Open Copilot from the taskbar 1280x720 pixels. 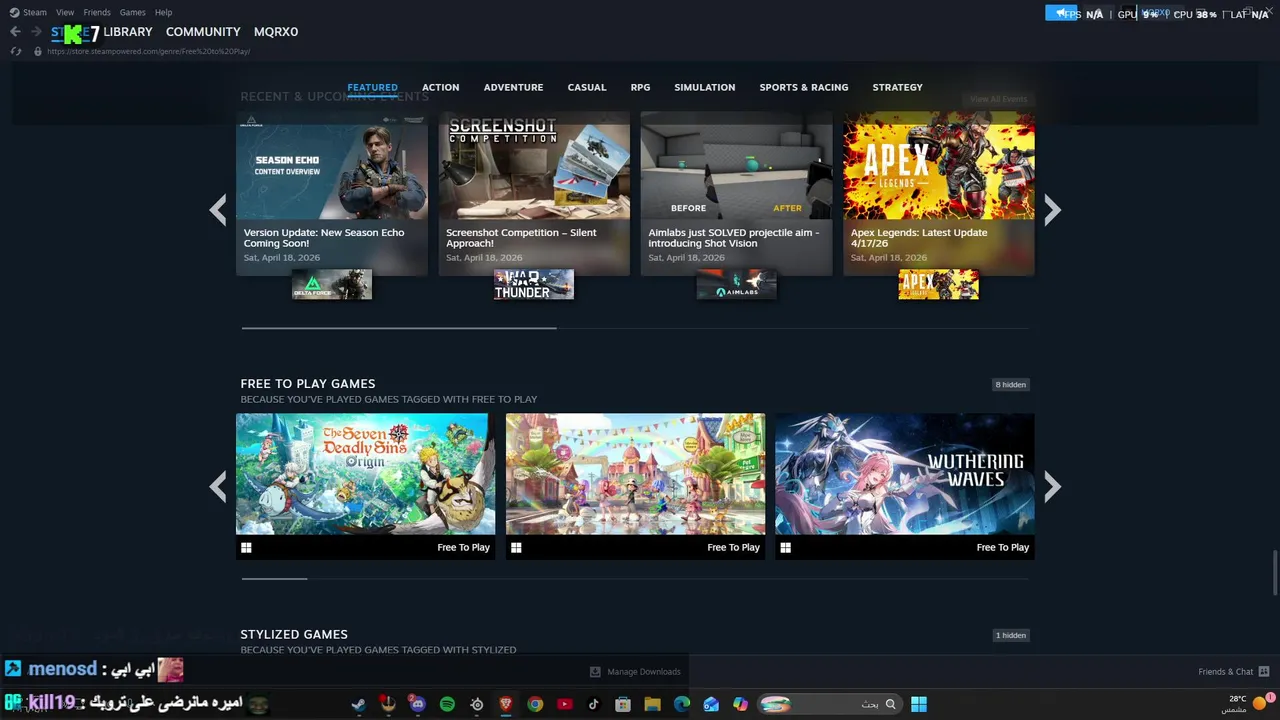coord(740,704)
